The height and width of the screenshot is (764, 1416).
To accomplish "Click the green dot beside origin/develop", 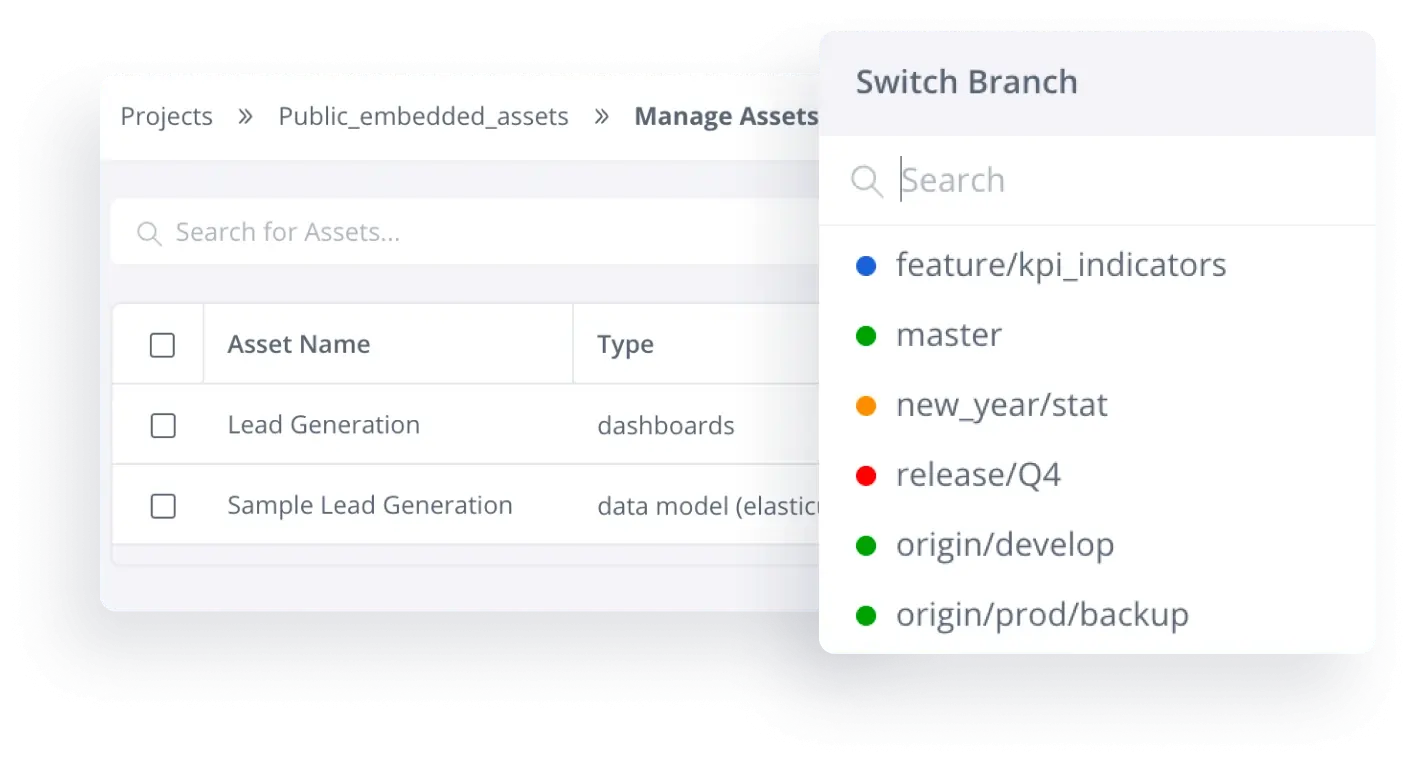I will tap(866, 545).
